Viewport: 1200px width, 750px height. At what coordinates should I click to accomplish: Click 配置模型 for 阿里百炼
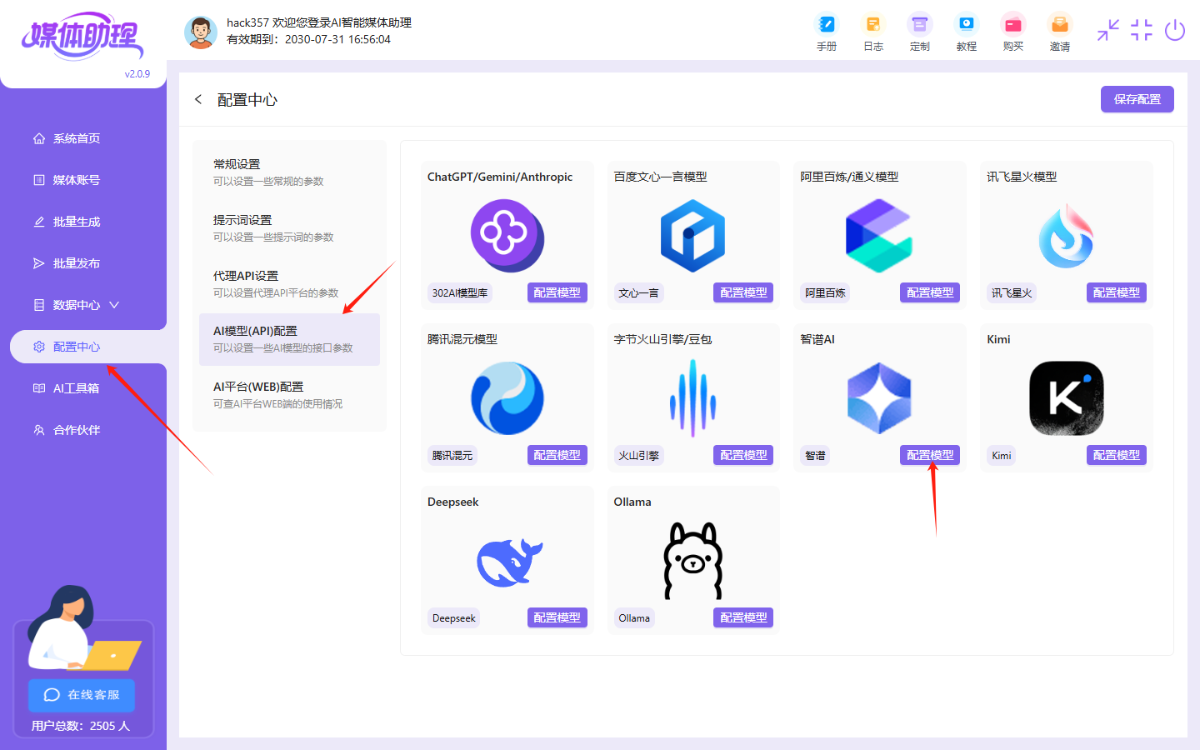(930, 292)
